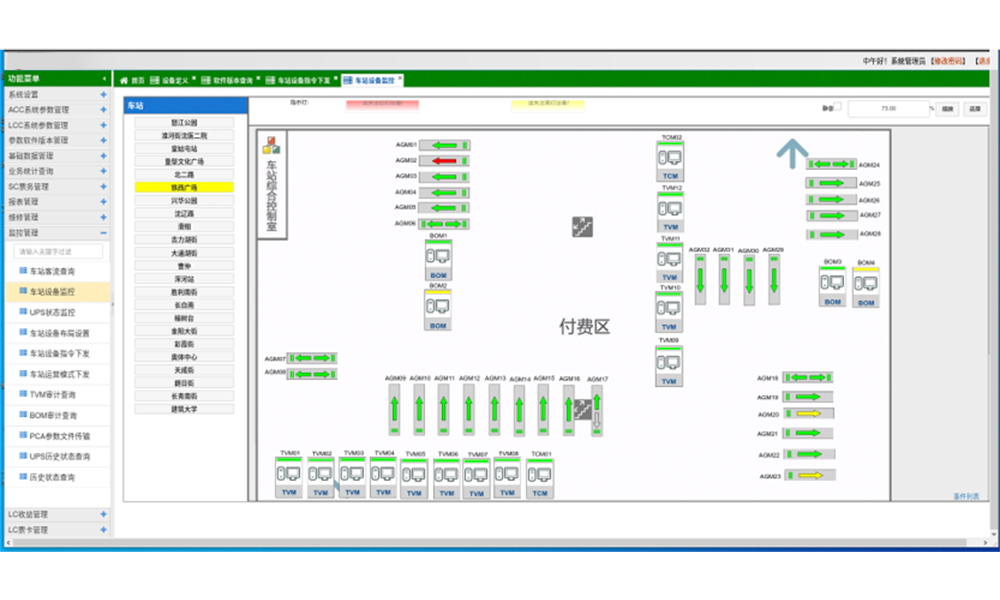Open the 首页 home tab
Viewport: 1000px width, 600px height.
tap(133, 80)
